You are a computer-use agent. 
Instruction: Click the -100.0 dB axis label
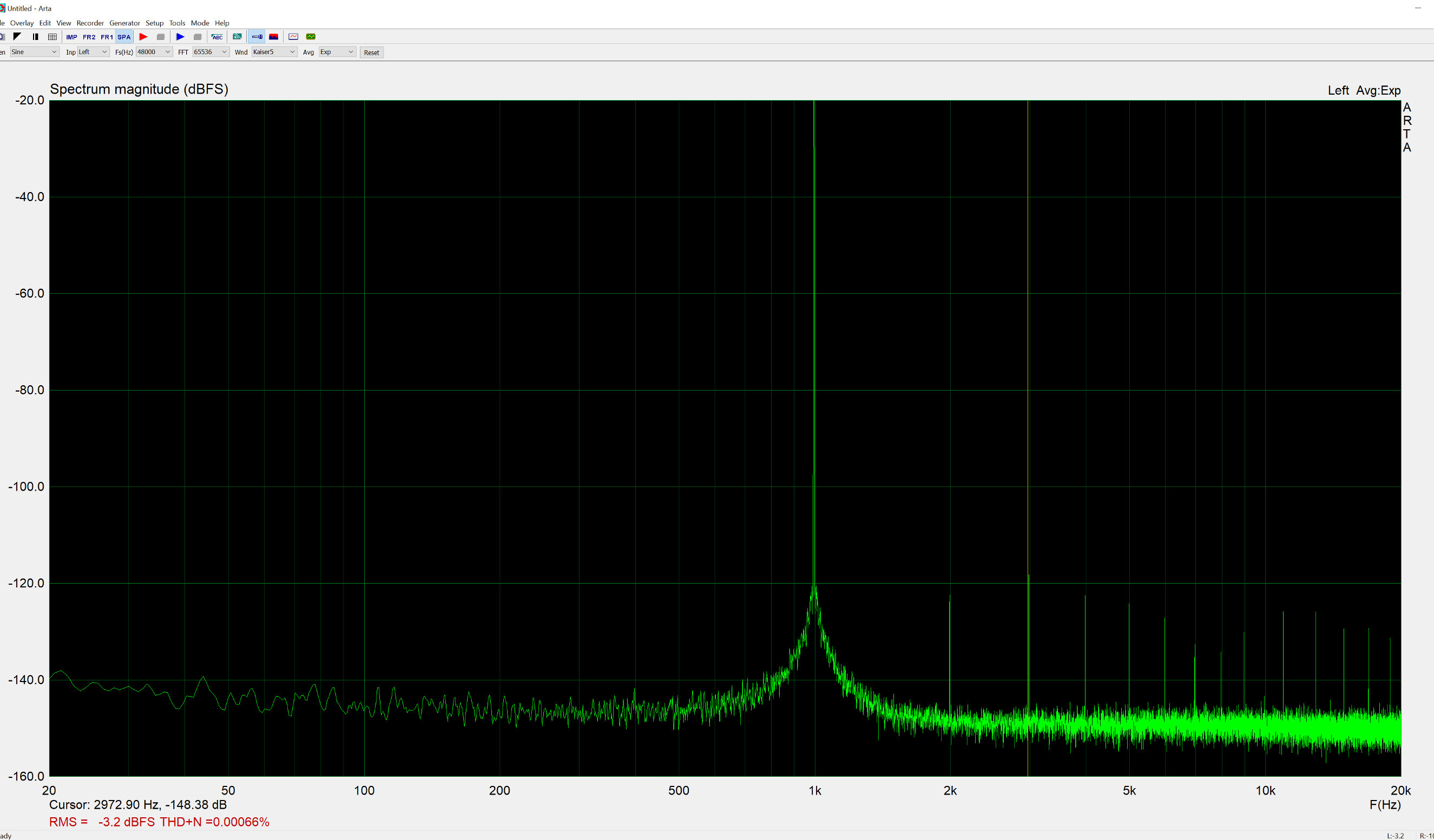[x=26, y=487]
